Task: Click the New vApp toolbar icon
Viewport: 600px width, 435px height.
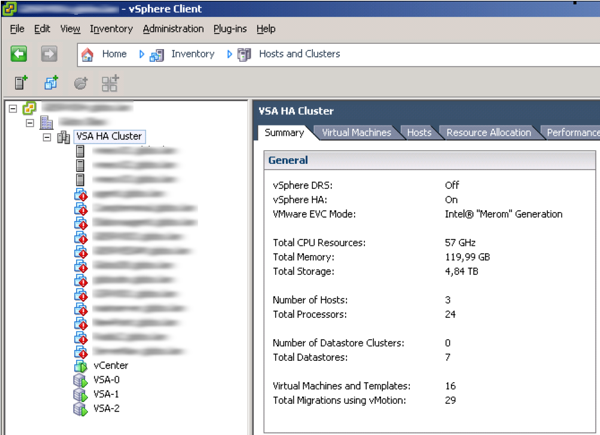Action: click(110, 83)
